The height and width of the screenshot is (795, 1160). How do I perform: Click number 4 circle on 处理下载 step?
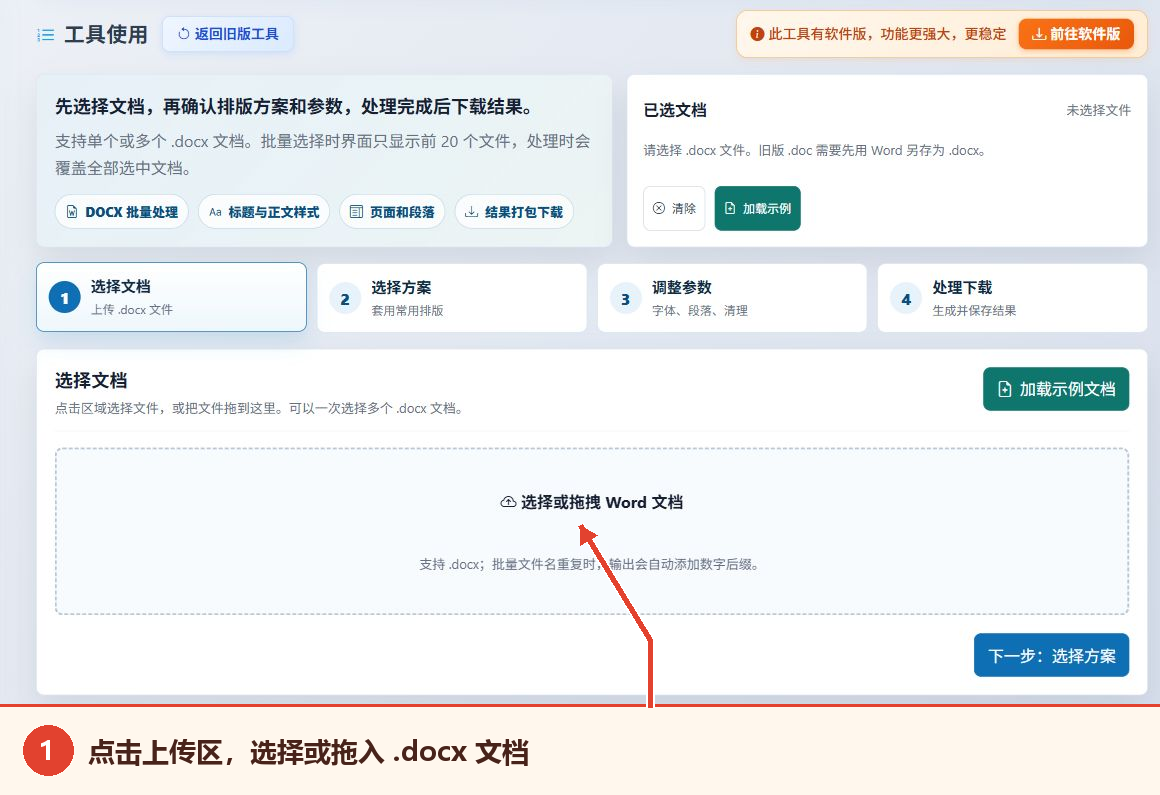click(906, 299)
